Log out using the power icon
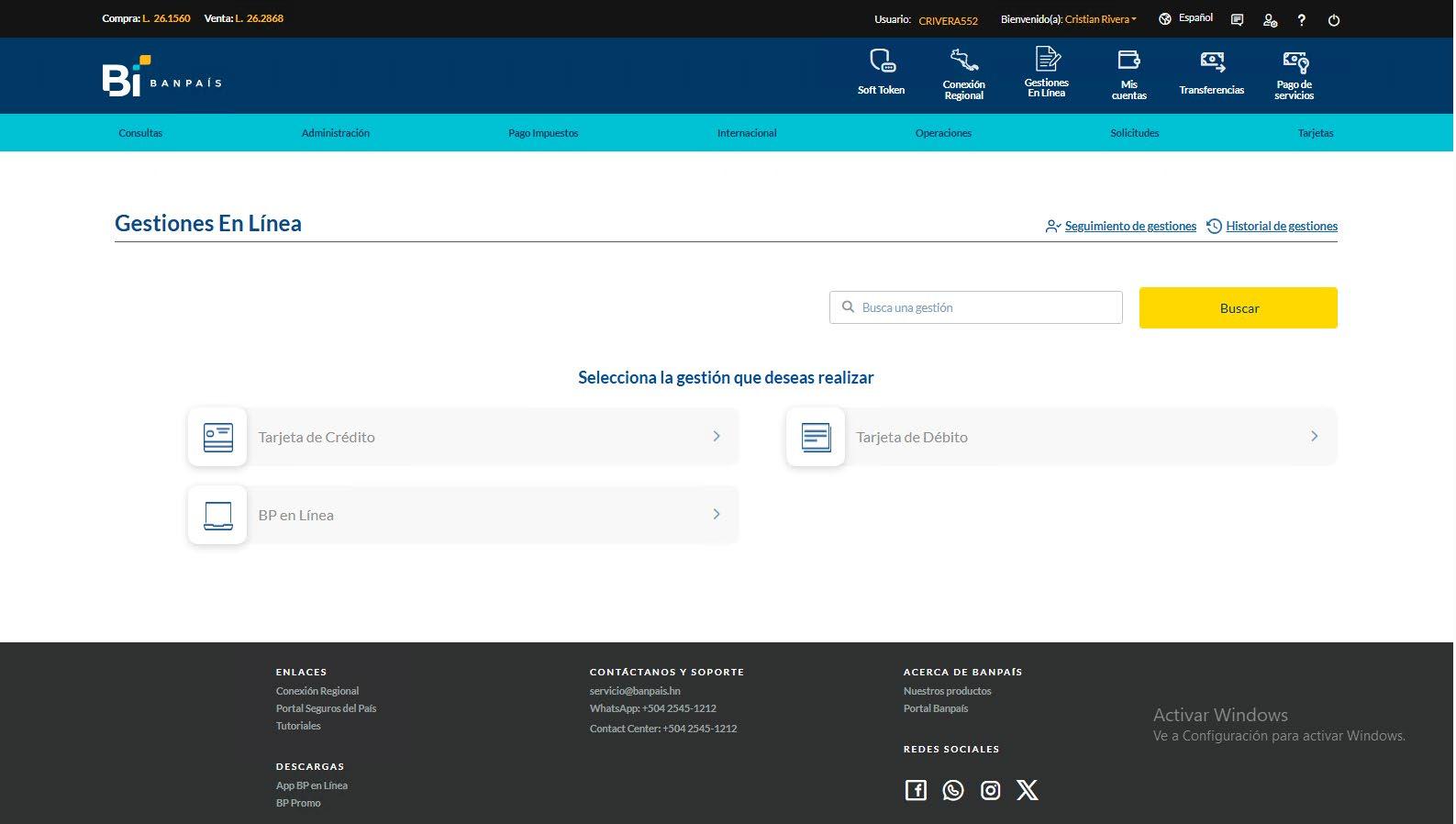This screenshot has height=824, width=1456. pyautogui.click(x=1334, y=19)
